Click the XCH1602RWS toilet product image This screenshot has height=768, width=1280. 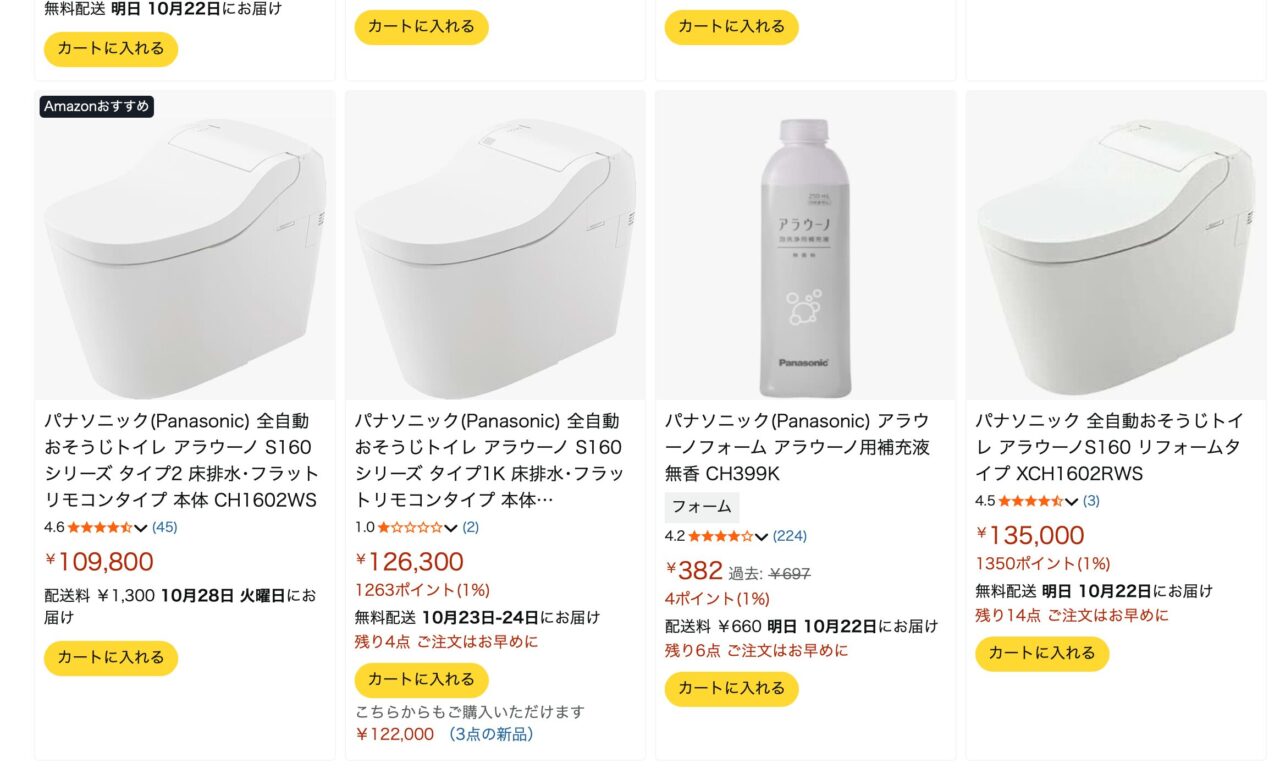coord(1115,246)
